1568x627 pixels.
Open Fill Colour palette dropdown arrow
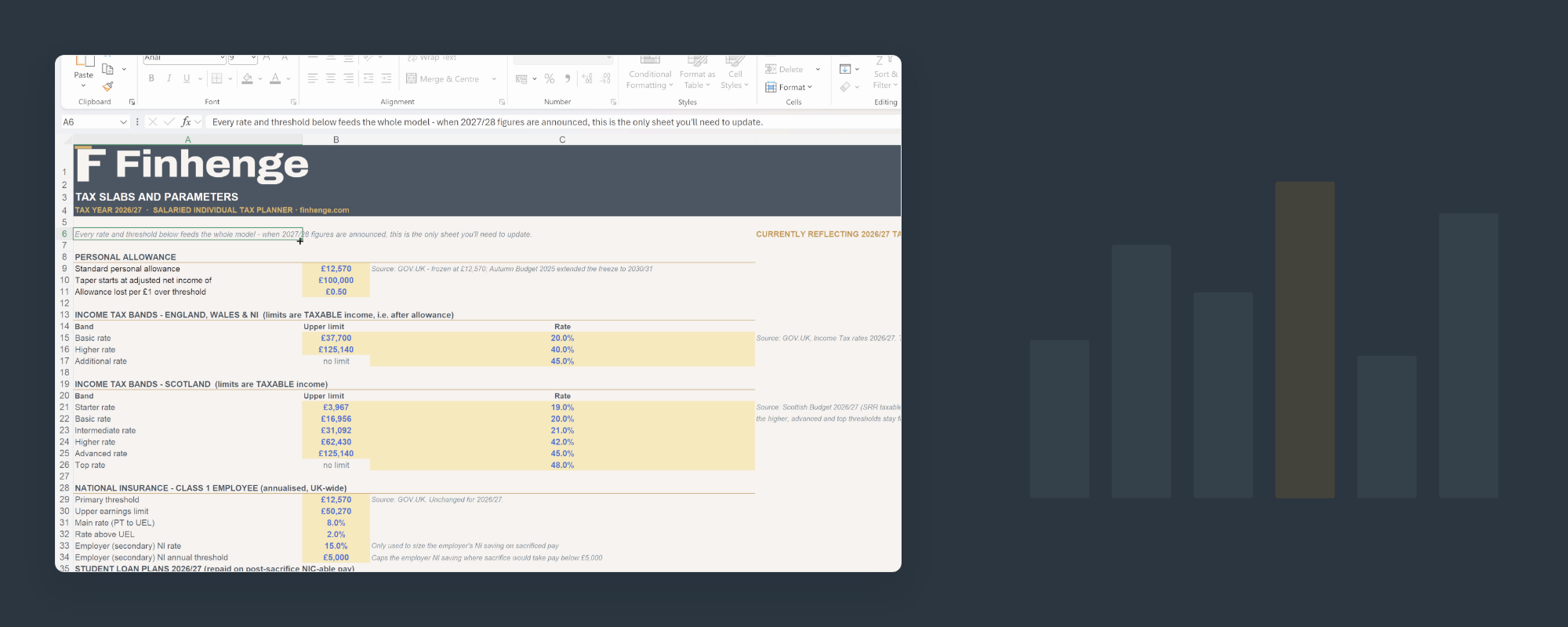pyautogui.click(x=260, y=78)
